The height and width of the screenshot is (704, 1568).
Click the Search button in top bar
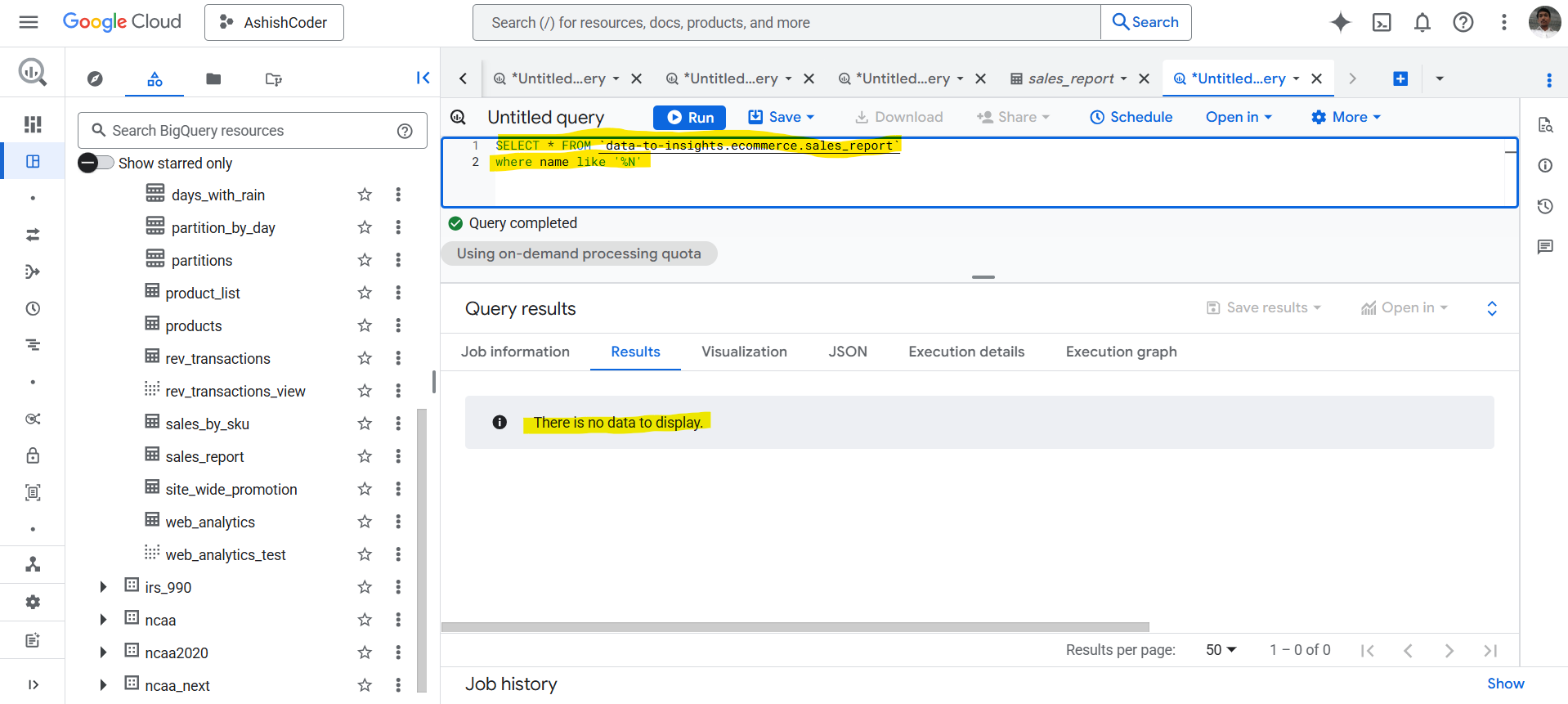click(1145, 22)
